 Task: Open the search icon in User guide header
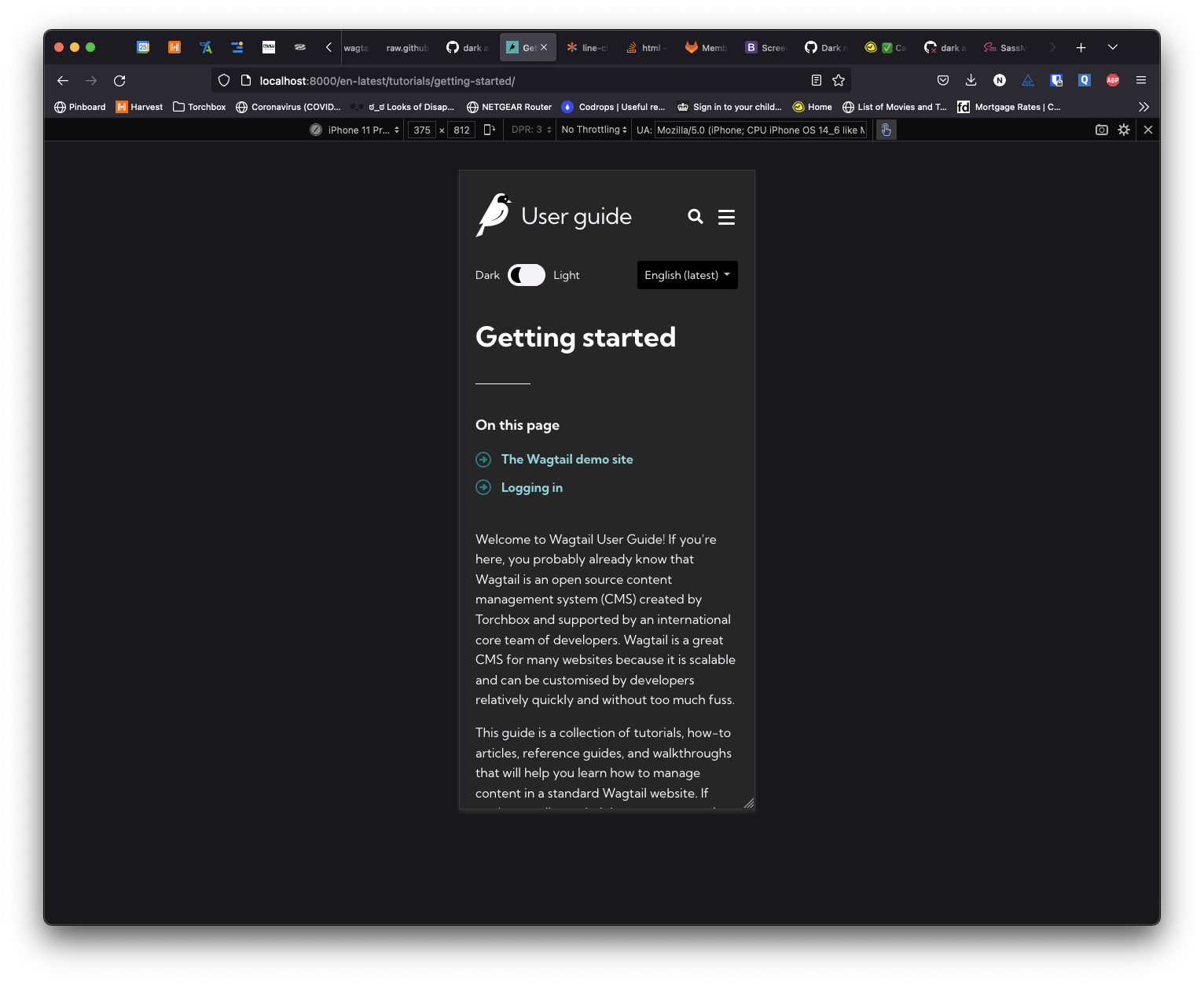point(695,216)
